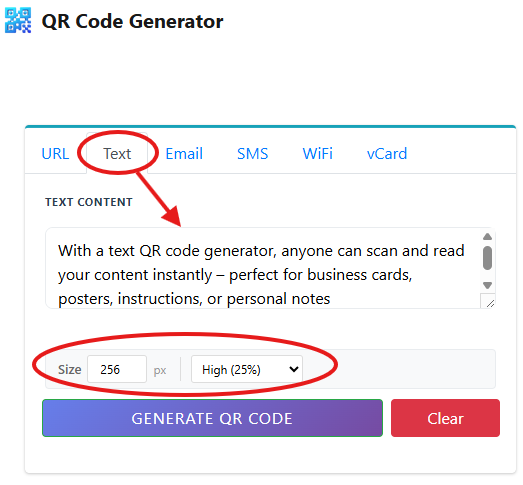Click inside the text content textarea

tap(263, 268)
